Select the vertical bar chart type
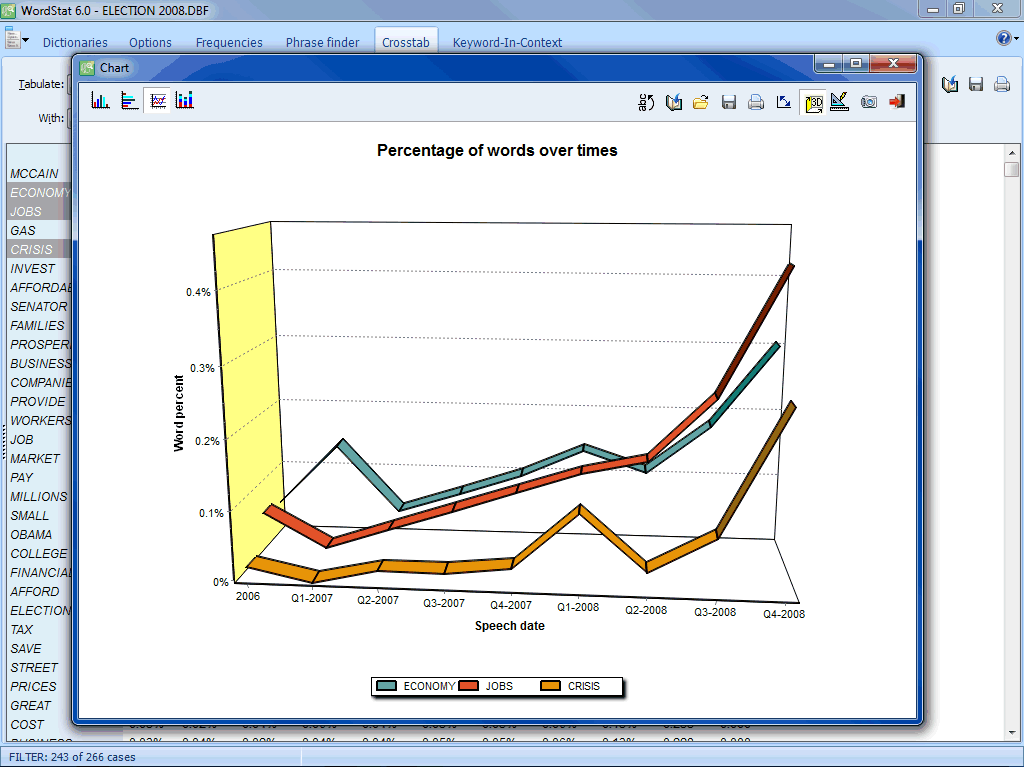1024x767 pixels. 100,100
